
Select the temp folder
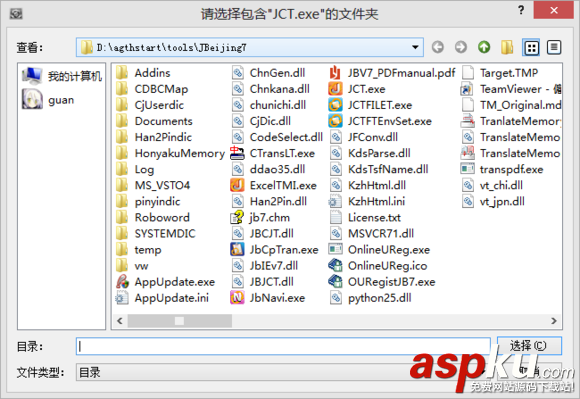coord(139,250)
